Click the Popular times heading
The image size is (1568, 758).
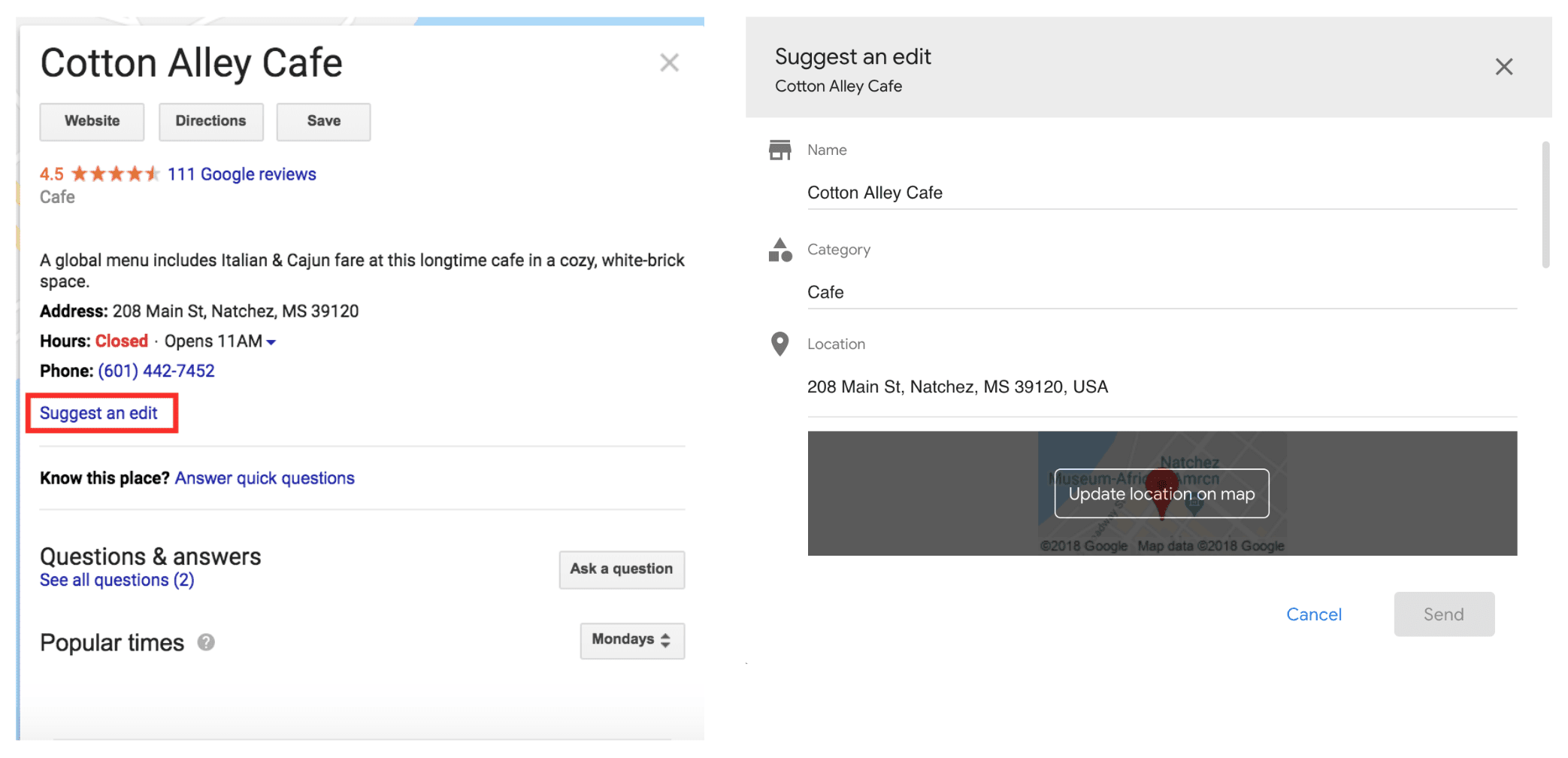click(112, 643)
